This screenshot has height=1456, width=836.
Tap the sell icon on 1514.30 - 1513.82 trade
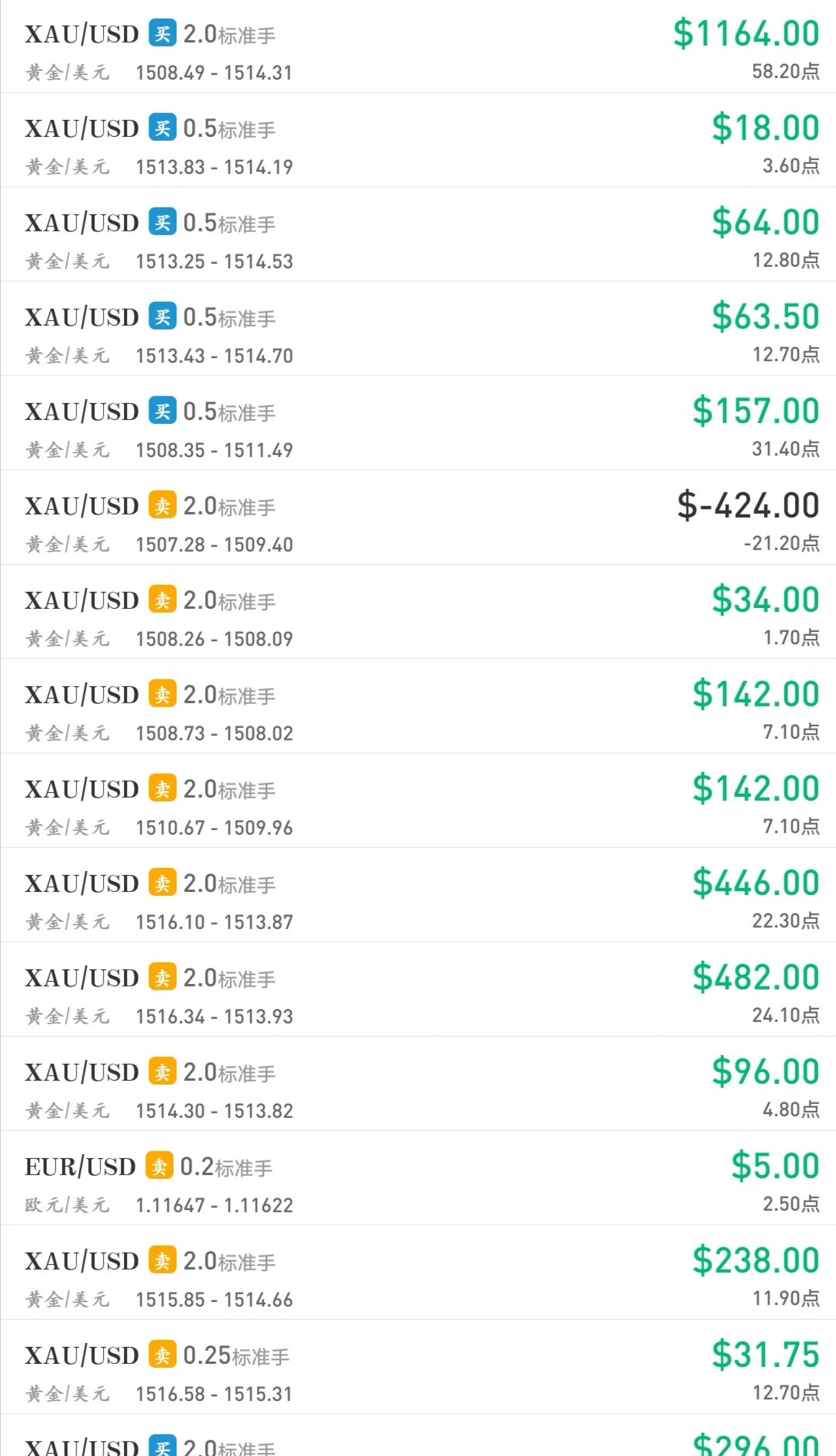point(163,1071)
